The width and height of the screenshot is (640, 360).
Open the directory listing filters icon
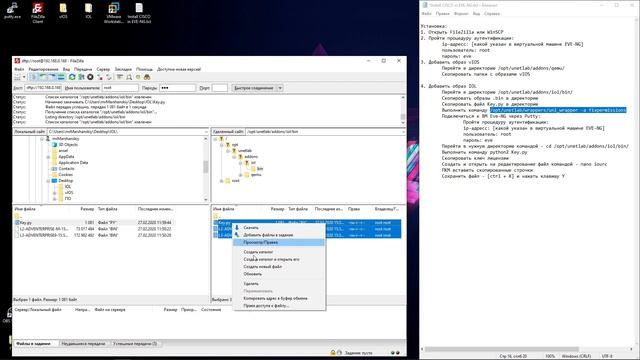pyautogui.click(x=120, y=77)
